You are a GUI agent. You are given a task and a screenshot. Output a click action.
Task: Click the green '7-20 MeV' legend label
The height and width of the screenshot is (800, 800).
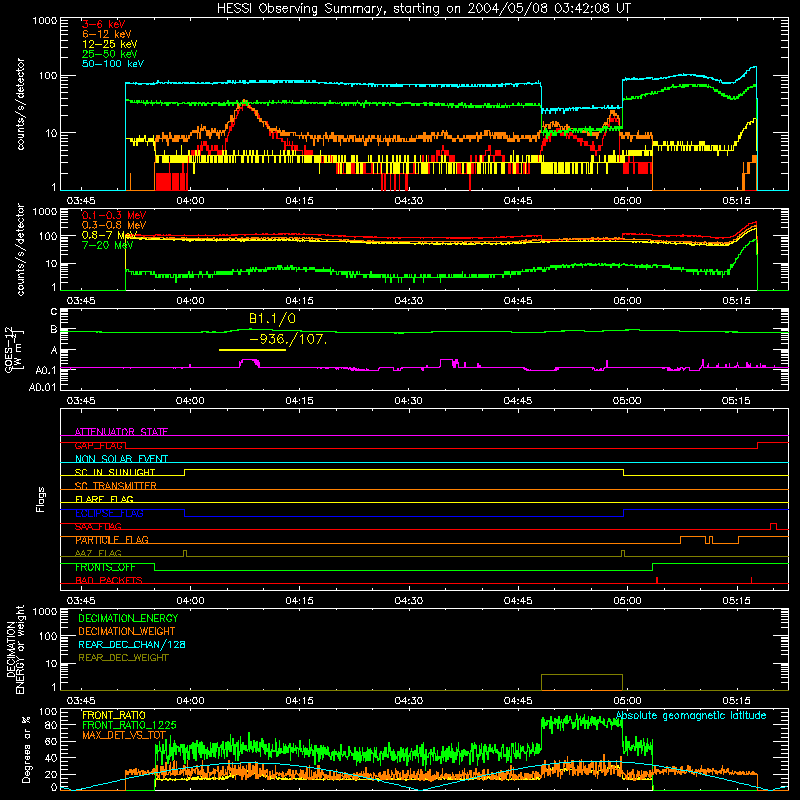(x=108, y=245)
